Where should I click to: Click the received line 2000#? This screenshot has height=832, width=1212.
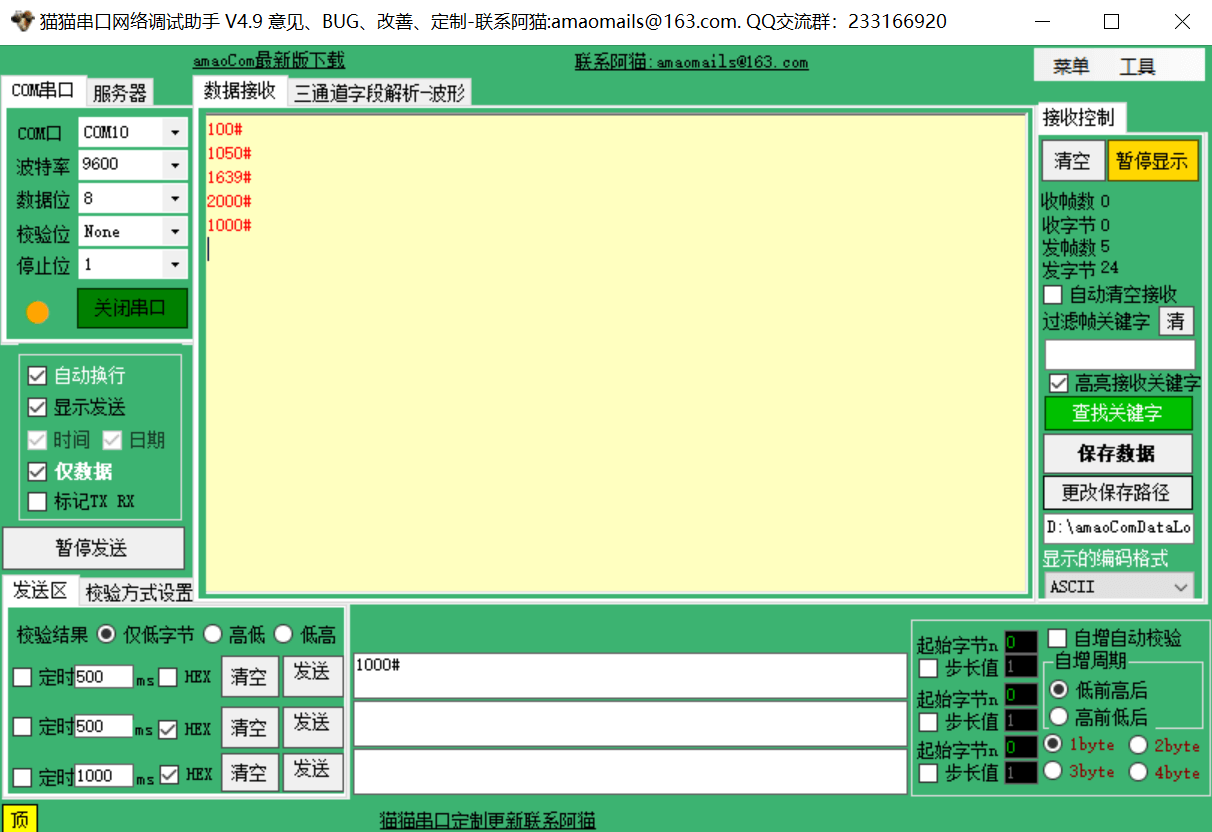click(229, 202)
